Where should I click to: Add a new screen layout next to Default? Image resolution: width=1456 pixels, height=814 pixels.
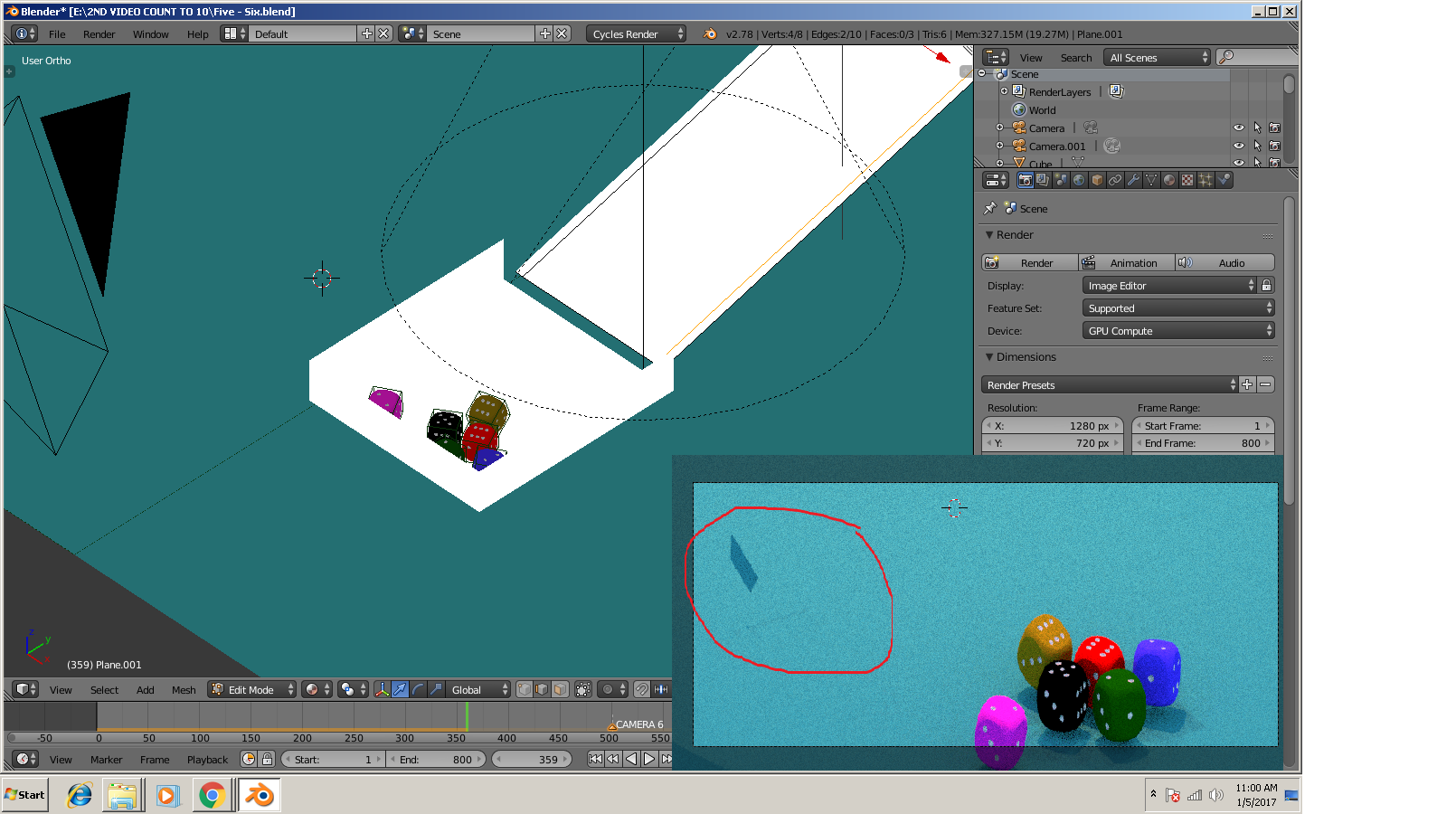tap(366, 33)
